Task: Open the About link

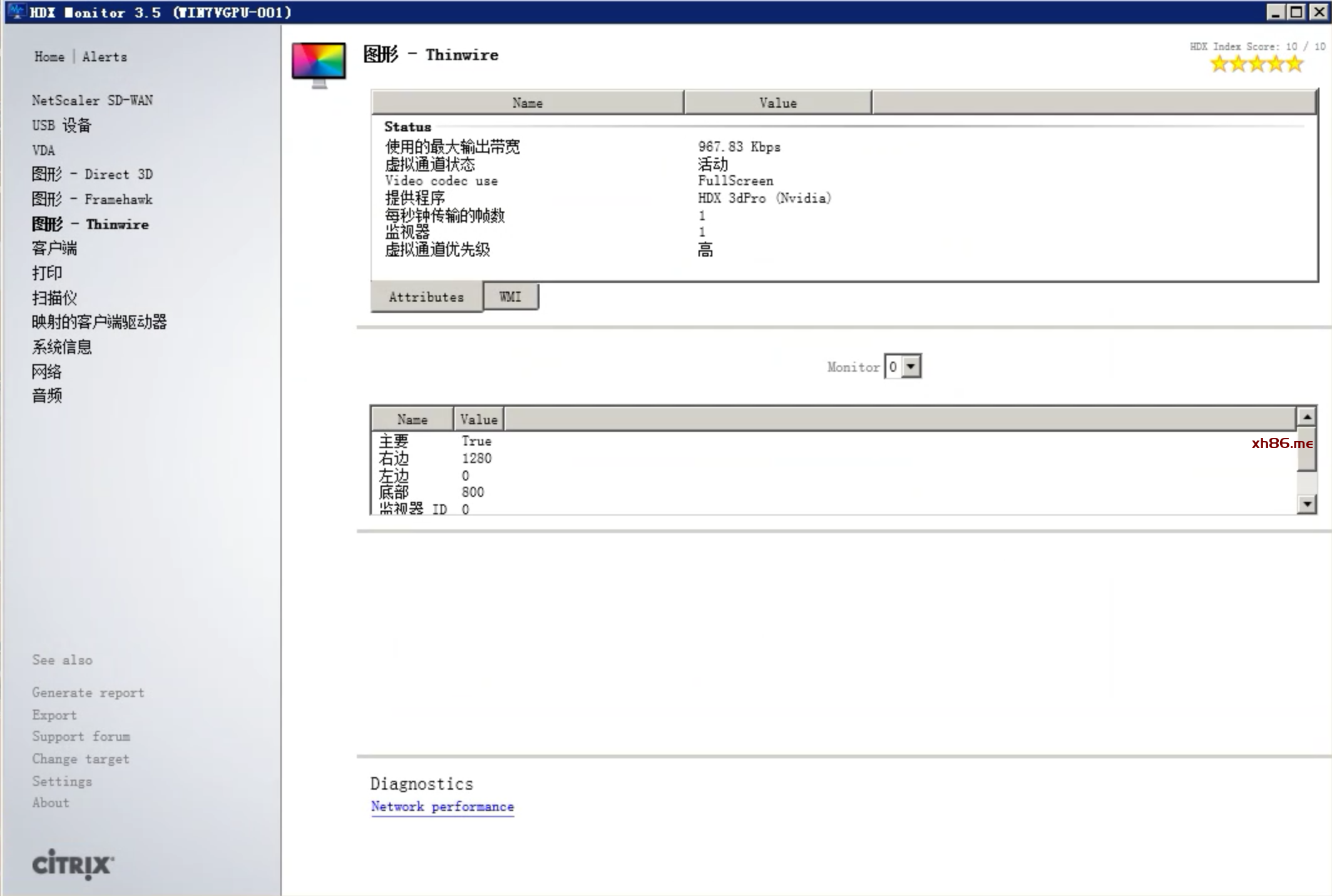Action: click(x=51, y=803)
